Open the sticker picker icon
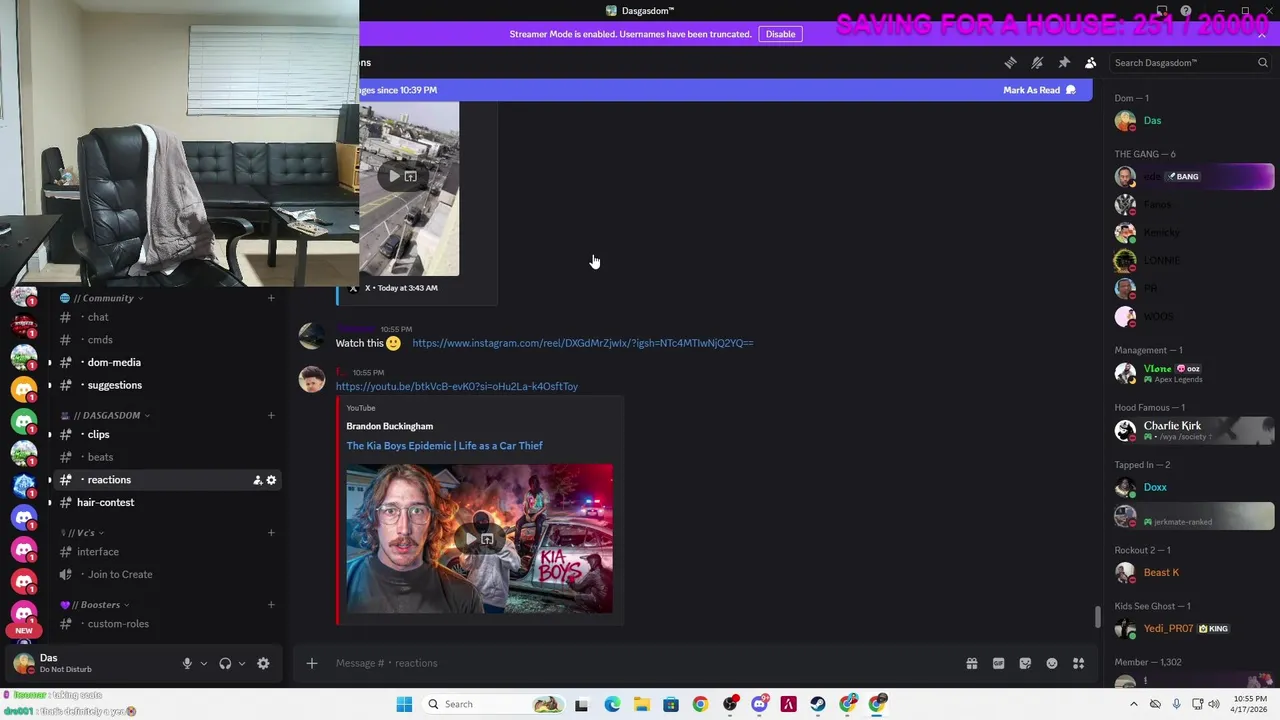 1025,663
